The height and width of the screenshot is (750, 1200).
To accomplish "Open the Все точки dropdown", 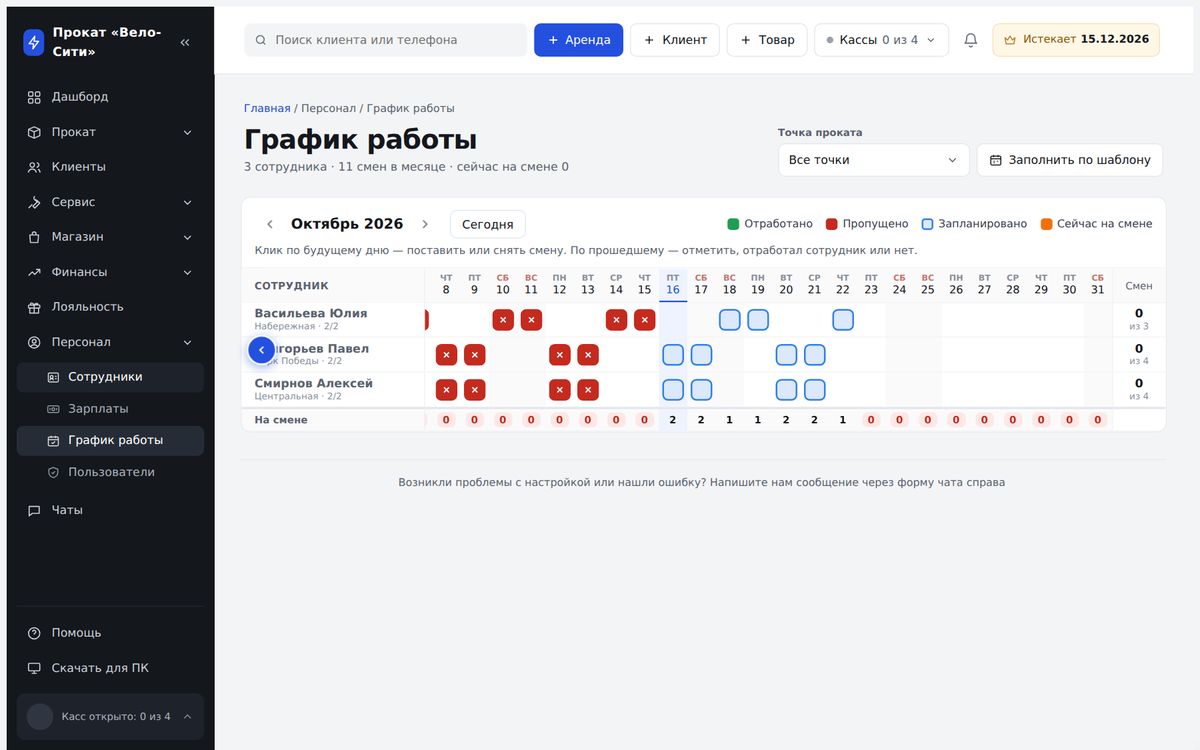I will pos(874,160).
